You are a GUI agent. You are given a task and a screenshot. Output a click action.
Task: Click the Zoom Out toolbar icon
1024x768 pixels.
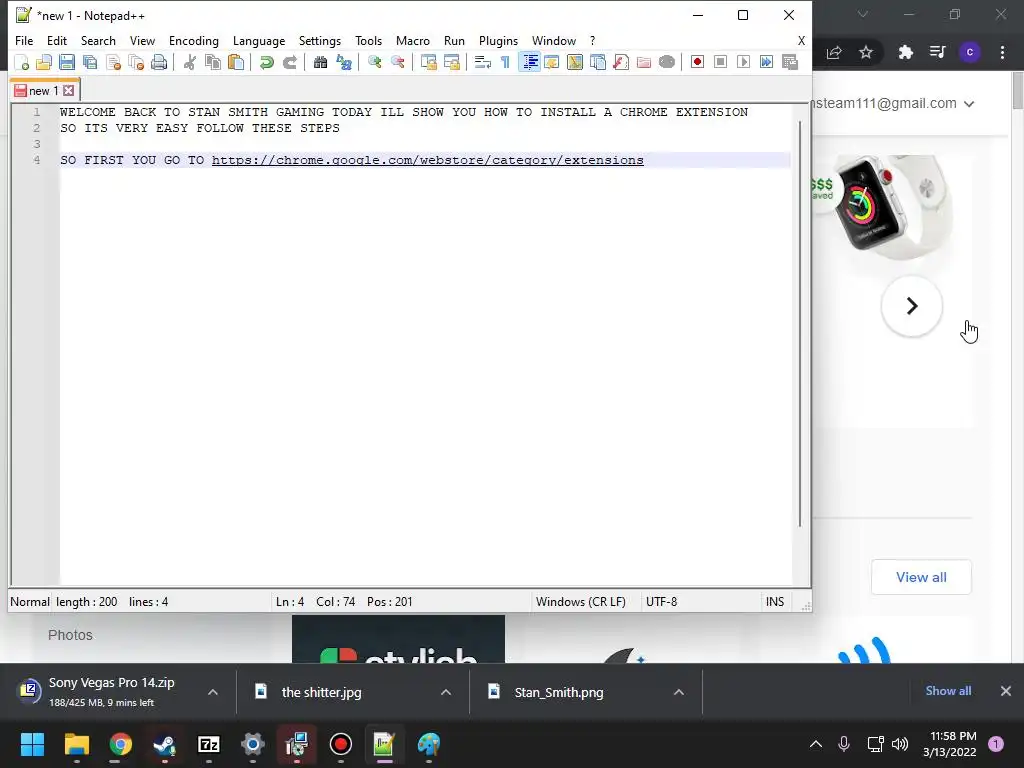(x=397, y=62)
